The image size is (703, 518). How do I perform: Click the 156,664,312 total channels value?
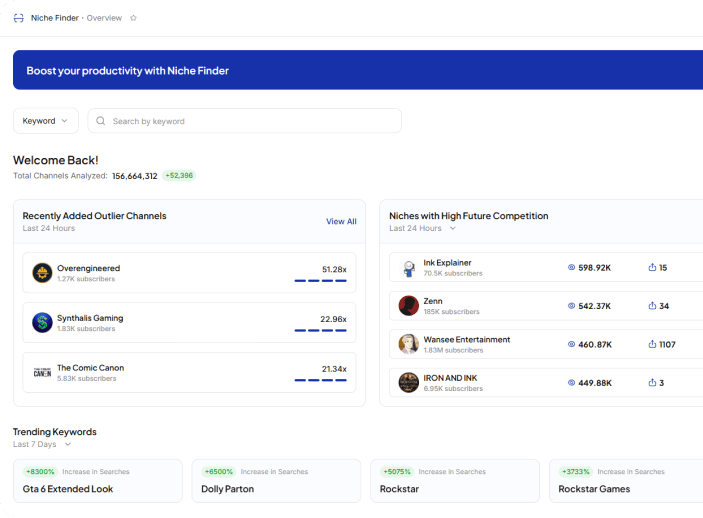(135, 176)
